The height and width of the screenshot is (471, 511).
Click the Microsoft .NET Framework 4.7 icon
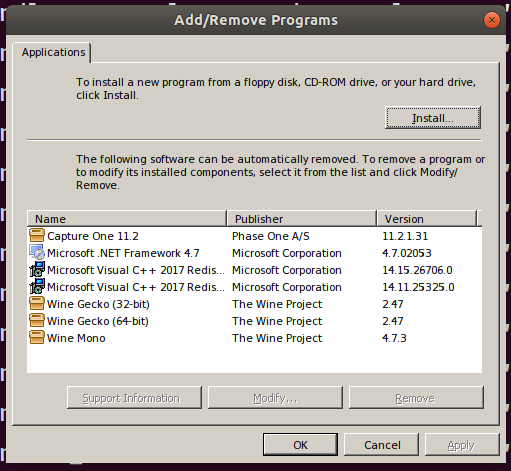37,252
